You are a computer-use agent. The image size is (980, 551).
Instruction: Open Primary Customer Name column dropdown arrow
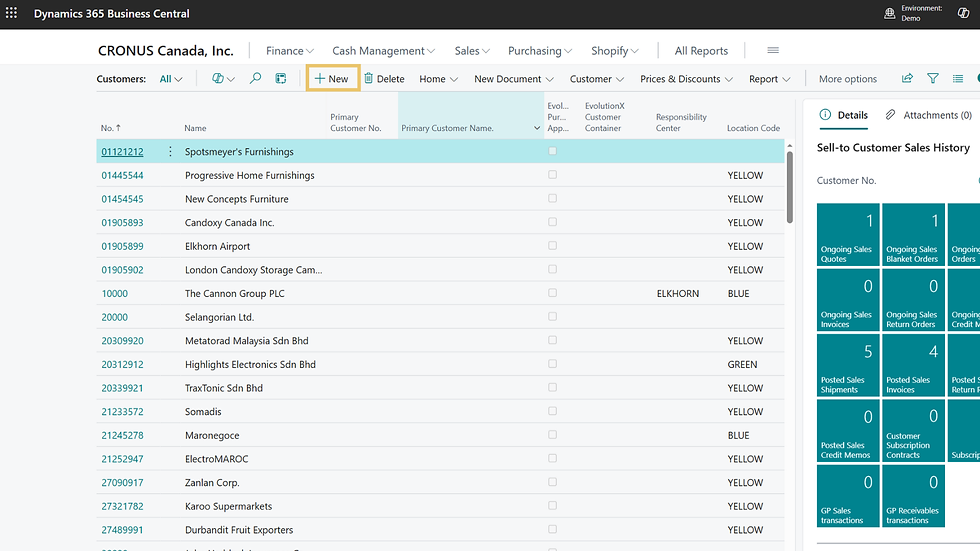[536, 128]
